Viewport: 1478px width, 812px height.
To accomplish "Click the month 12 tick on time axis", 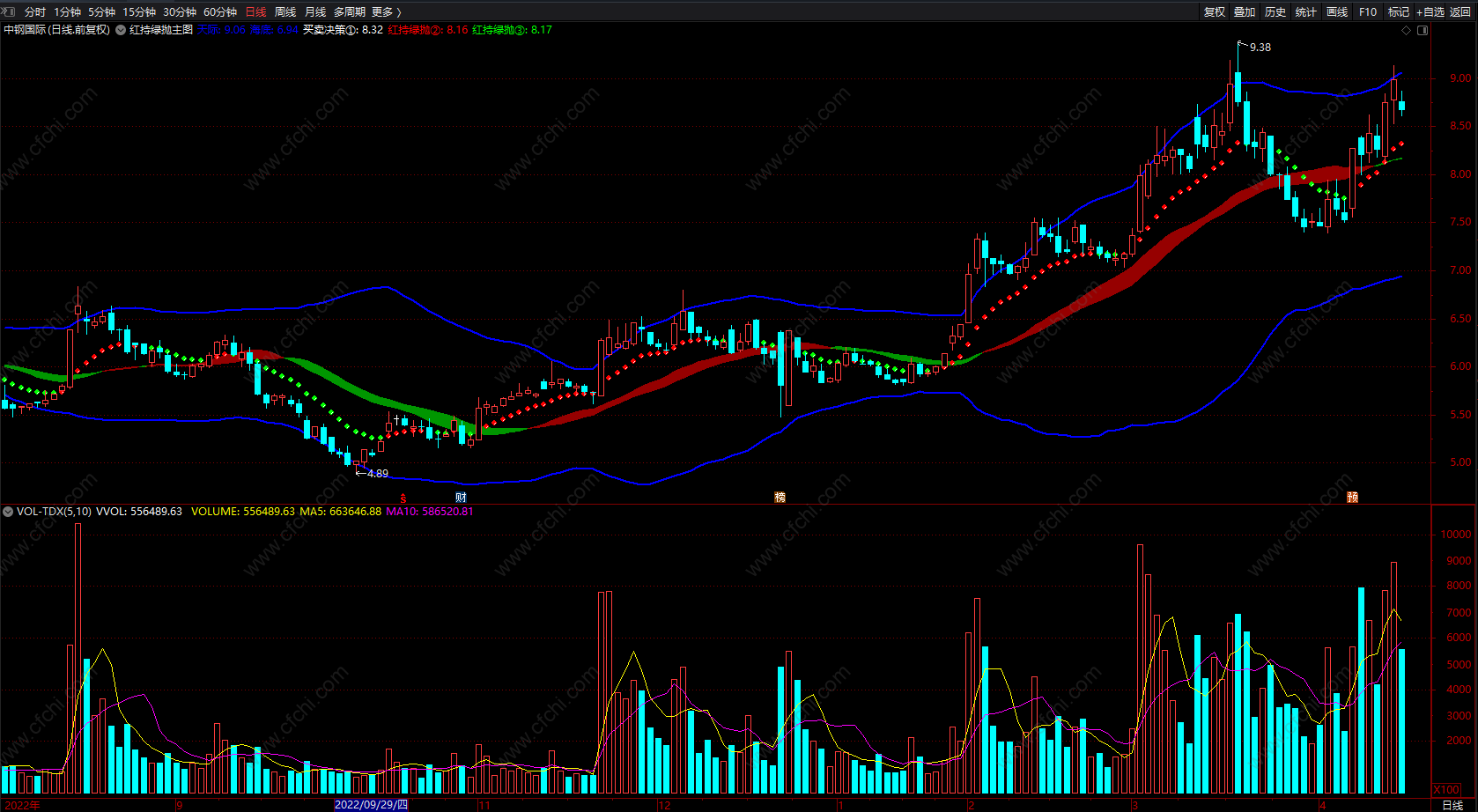I will point(664,805).
